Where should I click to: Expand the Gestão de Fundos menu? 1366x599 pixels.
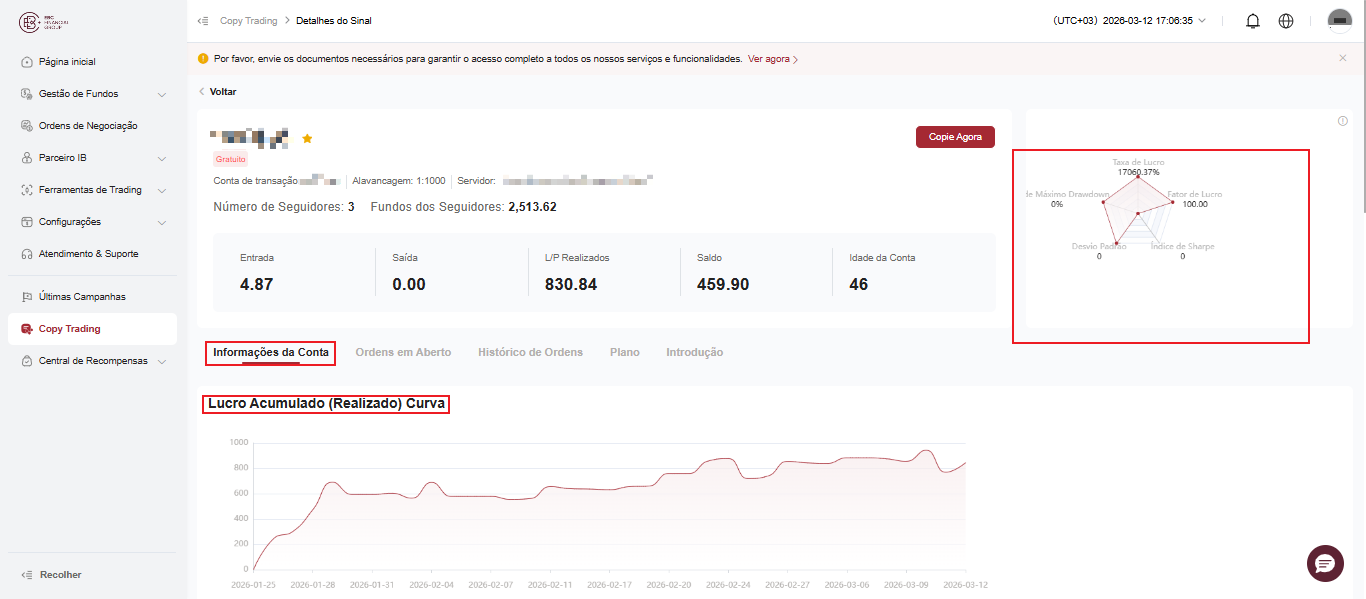[92, 94]
